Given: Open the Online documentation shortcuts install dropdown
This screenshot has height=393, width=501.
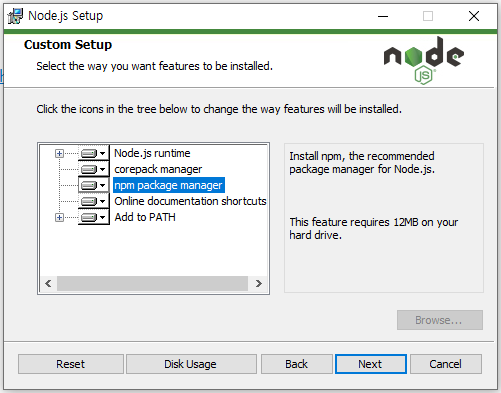Looking at the screenshot, I should coord(94,201).
